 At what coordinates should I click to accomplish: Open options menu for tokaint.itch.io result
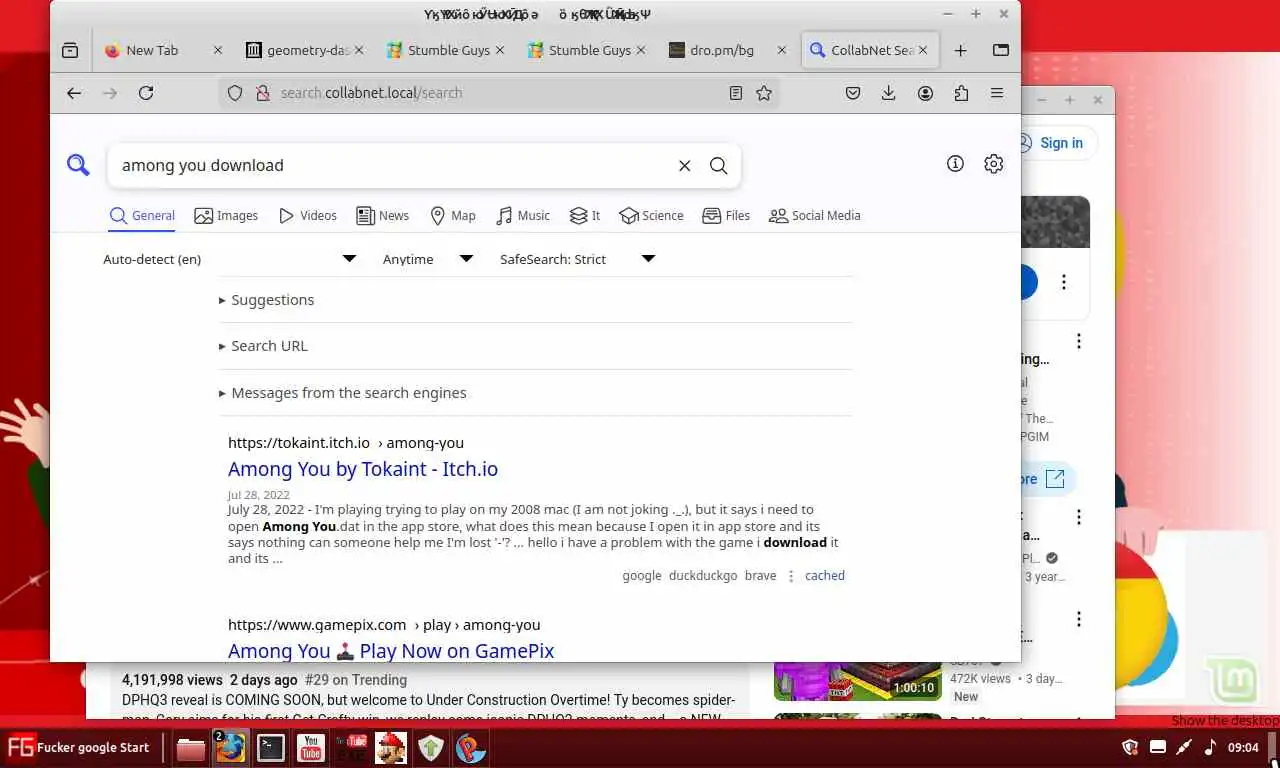pos(791,576)
